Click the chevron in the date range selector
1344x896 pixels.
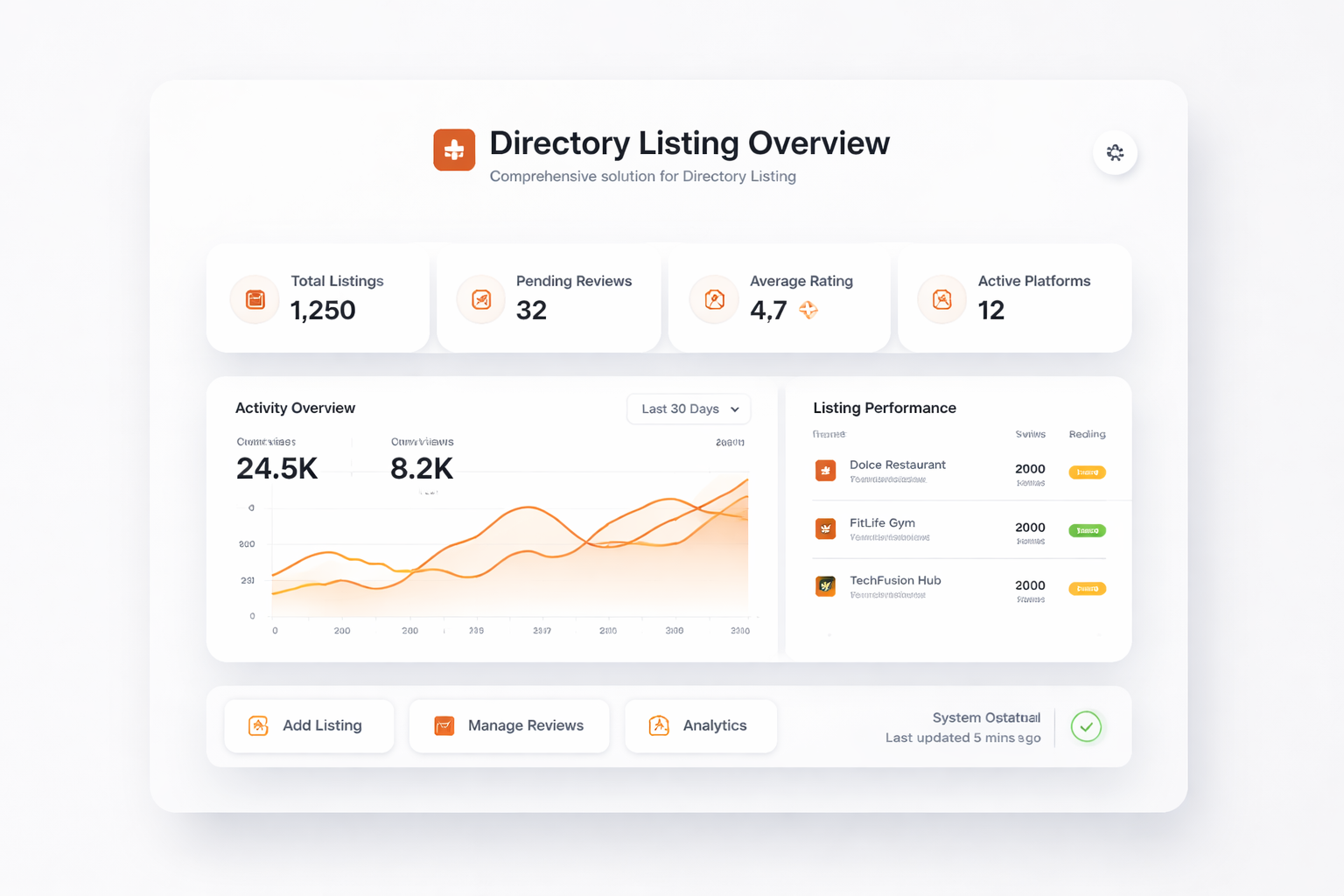(735, 409)
